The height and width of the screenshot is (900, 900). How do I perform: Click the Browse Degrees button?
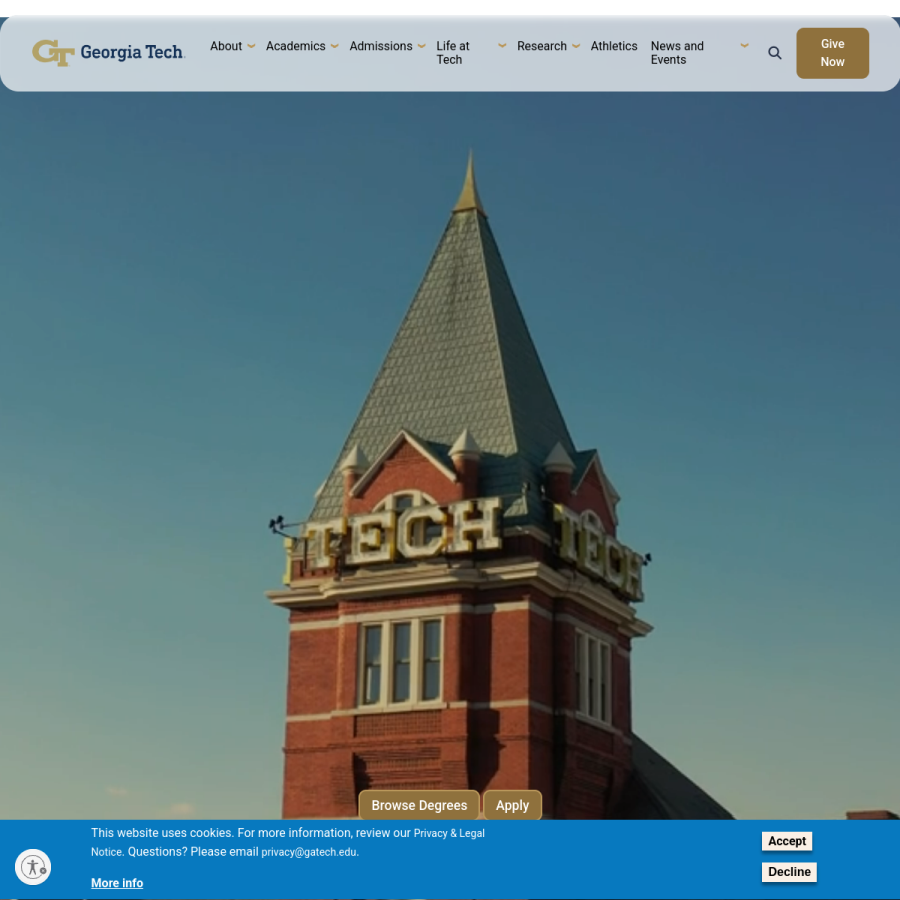pos(419,805)
